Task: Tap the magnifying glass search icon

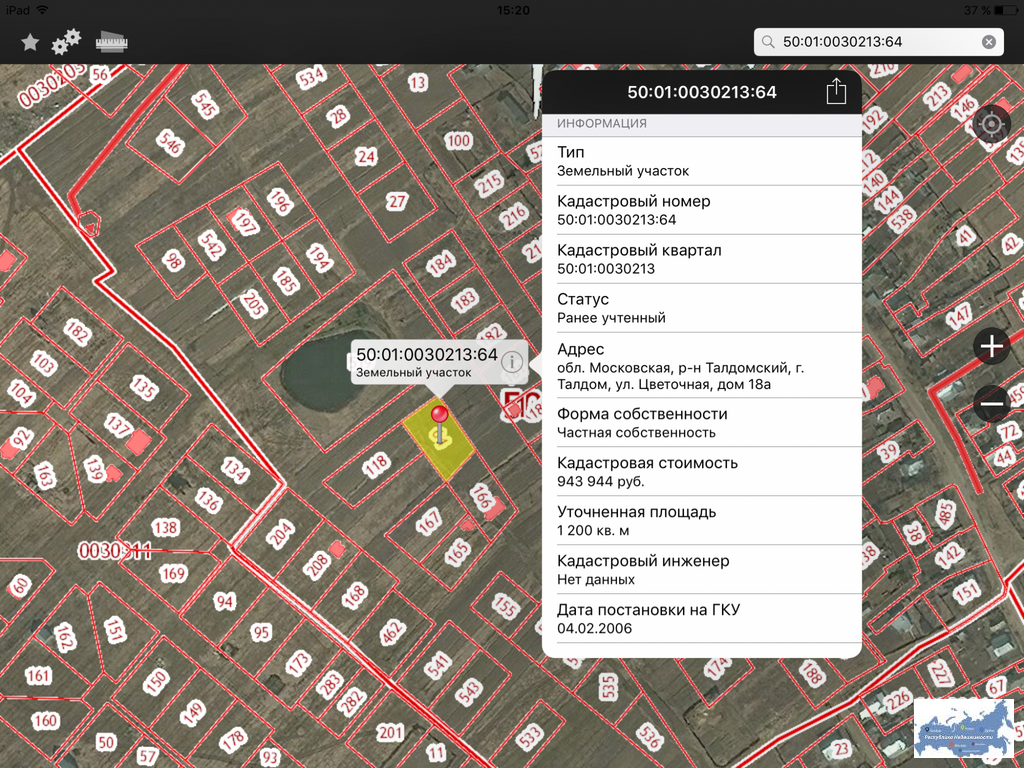Action: 769,42
